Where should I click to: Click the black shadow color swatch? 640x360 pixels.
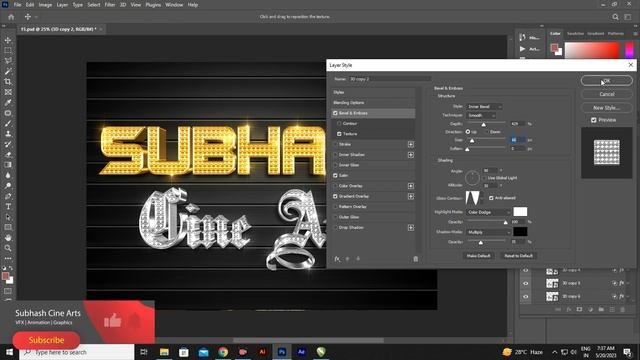click(x=520, y=232)
